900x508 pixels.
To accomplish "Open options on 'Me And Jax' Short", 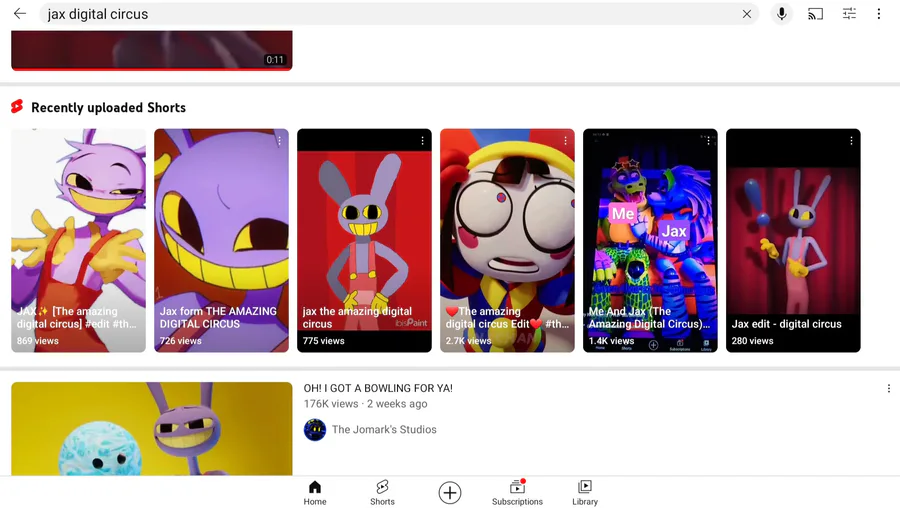I will pyautogui.click(x=708, y=141).
